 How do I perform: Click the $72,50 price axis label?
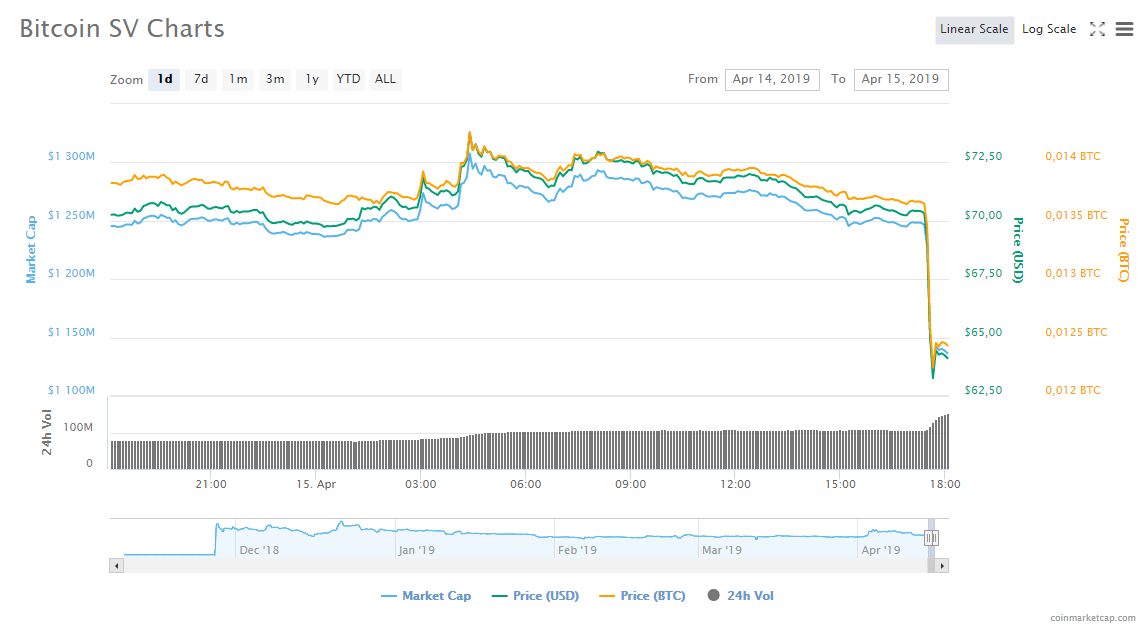pos(983,156)
